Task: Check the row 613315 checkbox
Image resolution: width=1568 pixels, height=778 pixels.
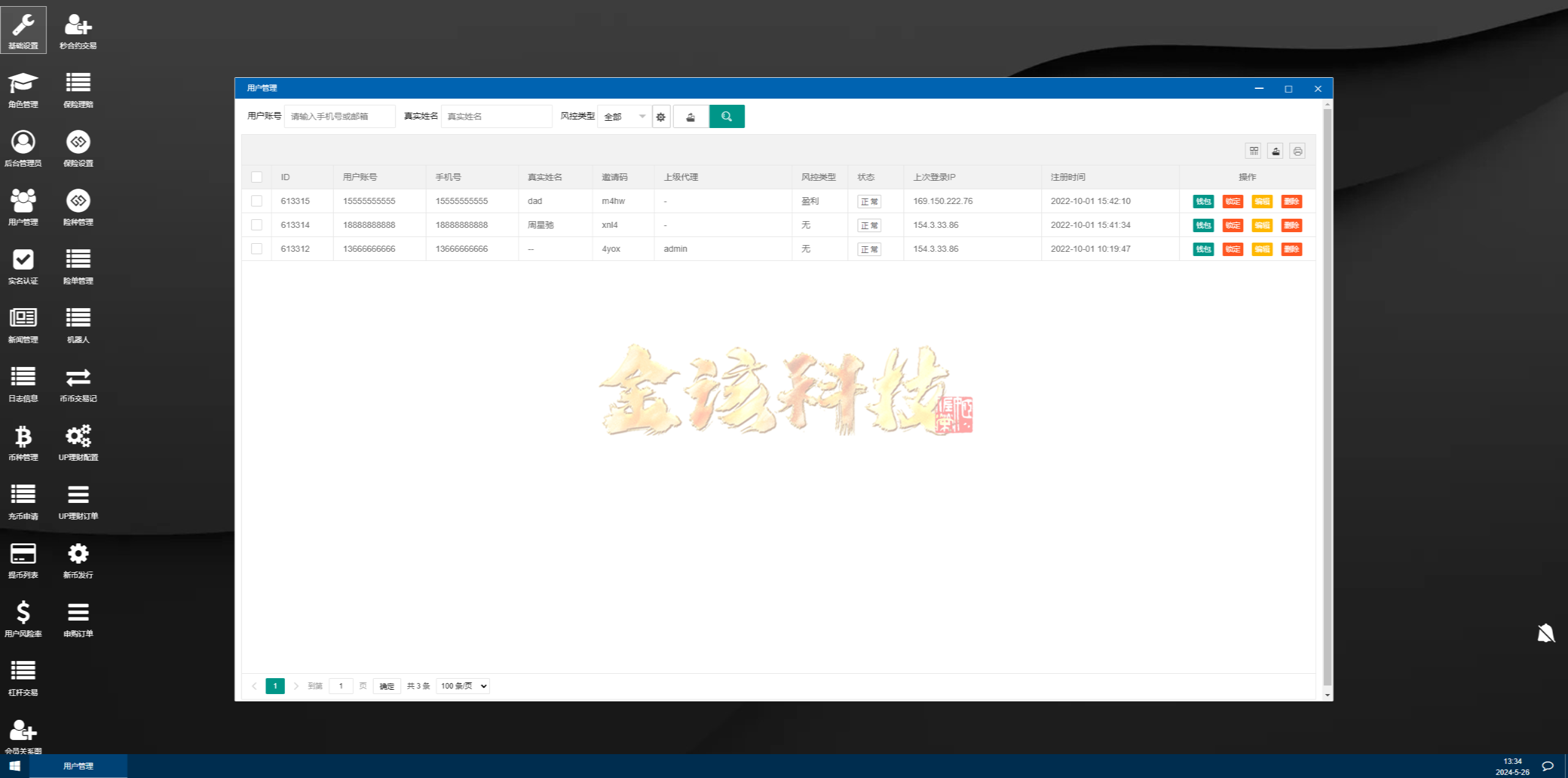Action: pyautogui.click(x=257, y=201)
